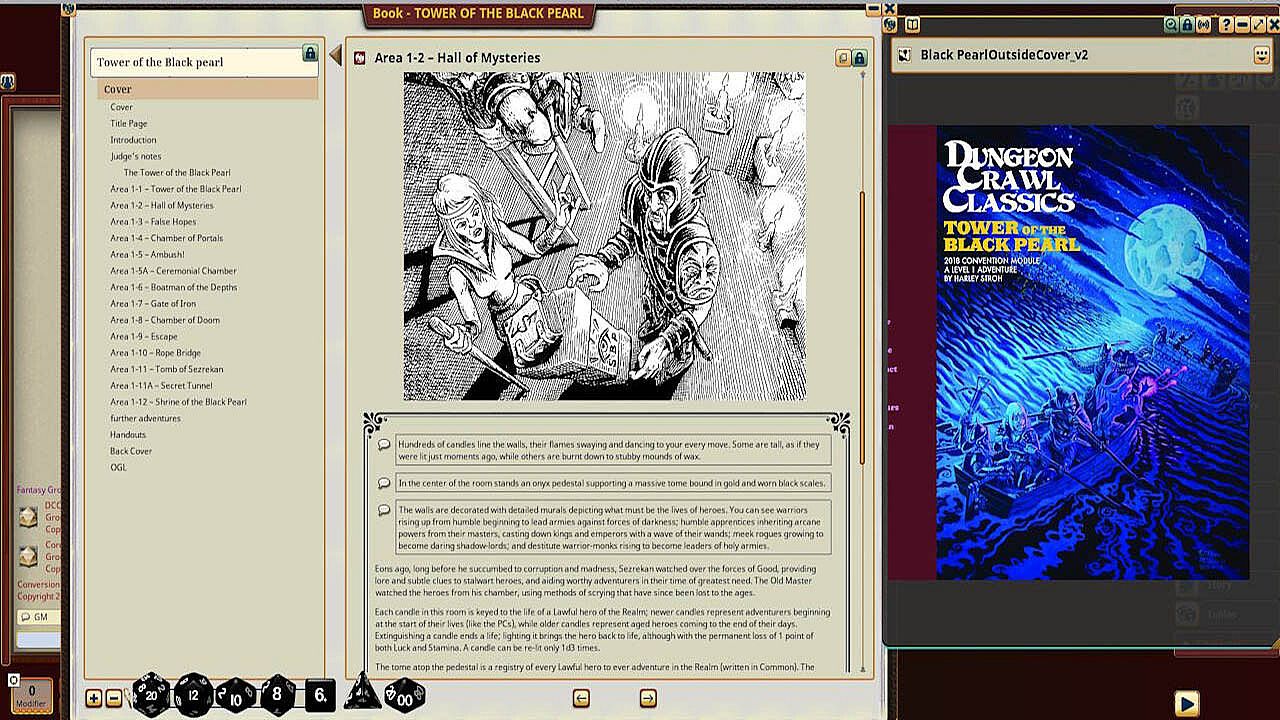Roll the d12 die
1280x720 pixels.
coord(193,694)
